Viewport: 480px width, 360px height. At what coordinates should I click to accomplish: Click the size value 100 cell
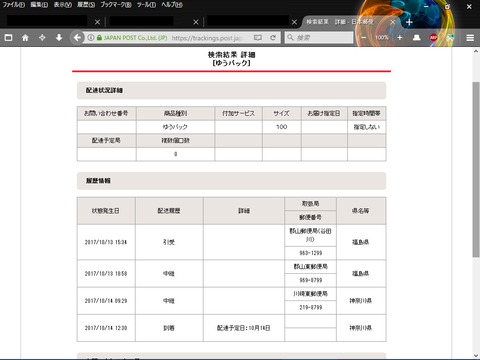282,127
